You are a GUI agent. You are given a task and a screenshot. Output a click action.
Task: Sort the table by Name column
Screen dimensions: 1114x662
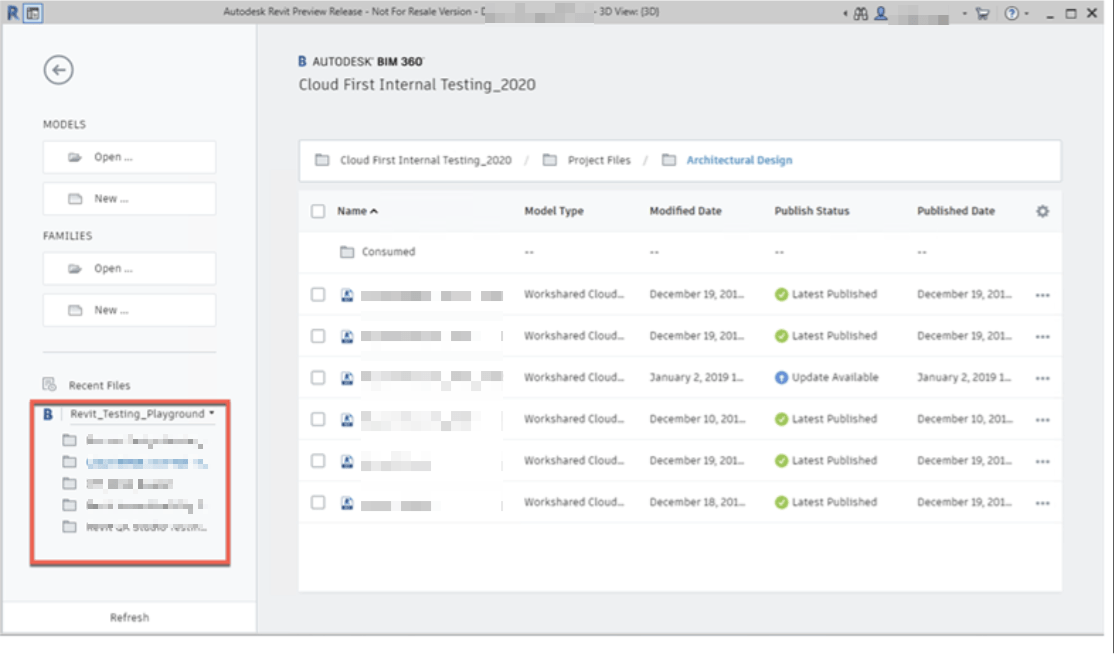[x=357, y=211]
